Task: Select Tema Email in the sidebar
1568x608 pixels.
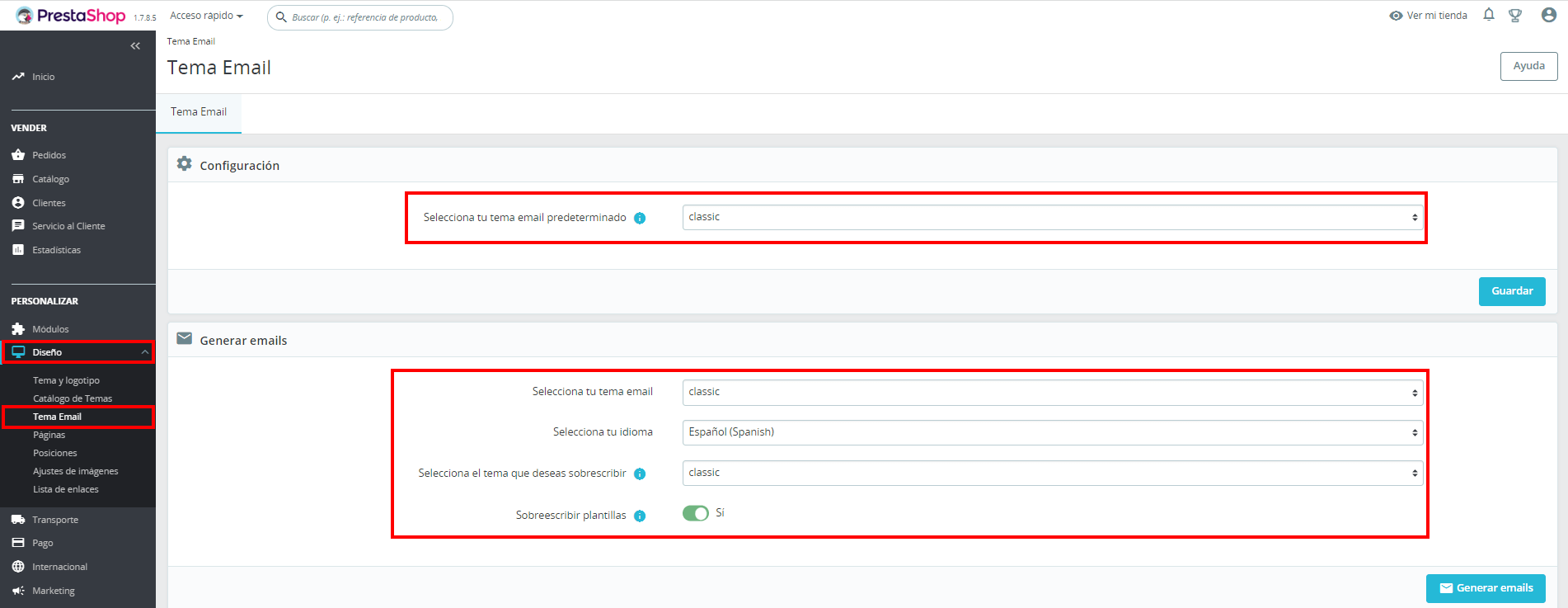Action: (x=57, y=417)
